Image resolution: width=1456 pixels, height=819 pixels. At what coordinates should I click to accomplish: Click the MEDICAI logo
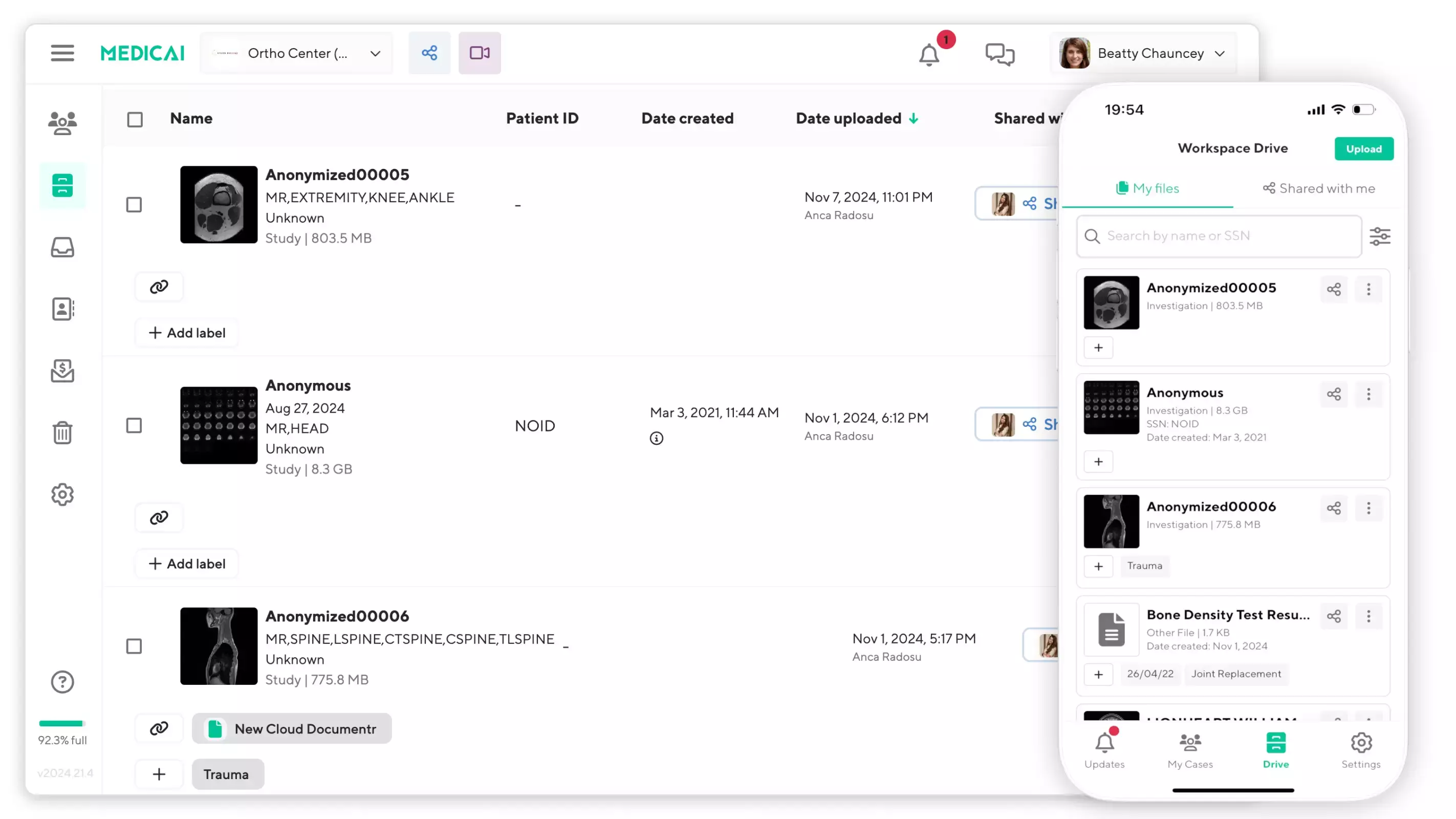click(x=142, y=53)
